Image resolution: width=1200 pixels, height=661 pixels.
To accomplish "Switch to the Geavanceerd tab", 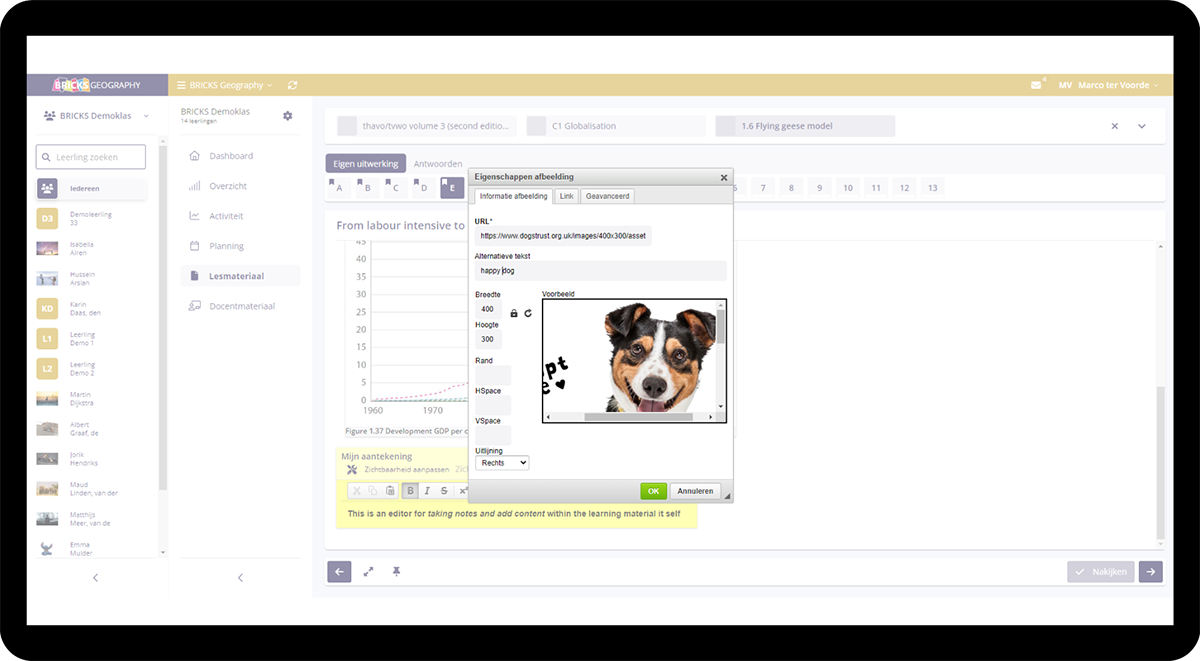I will pyautogui.click(x=608, y=196).
